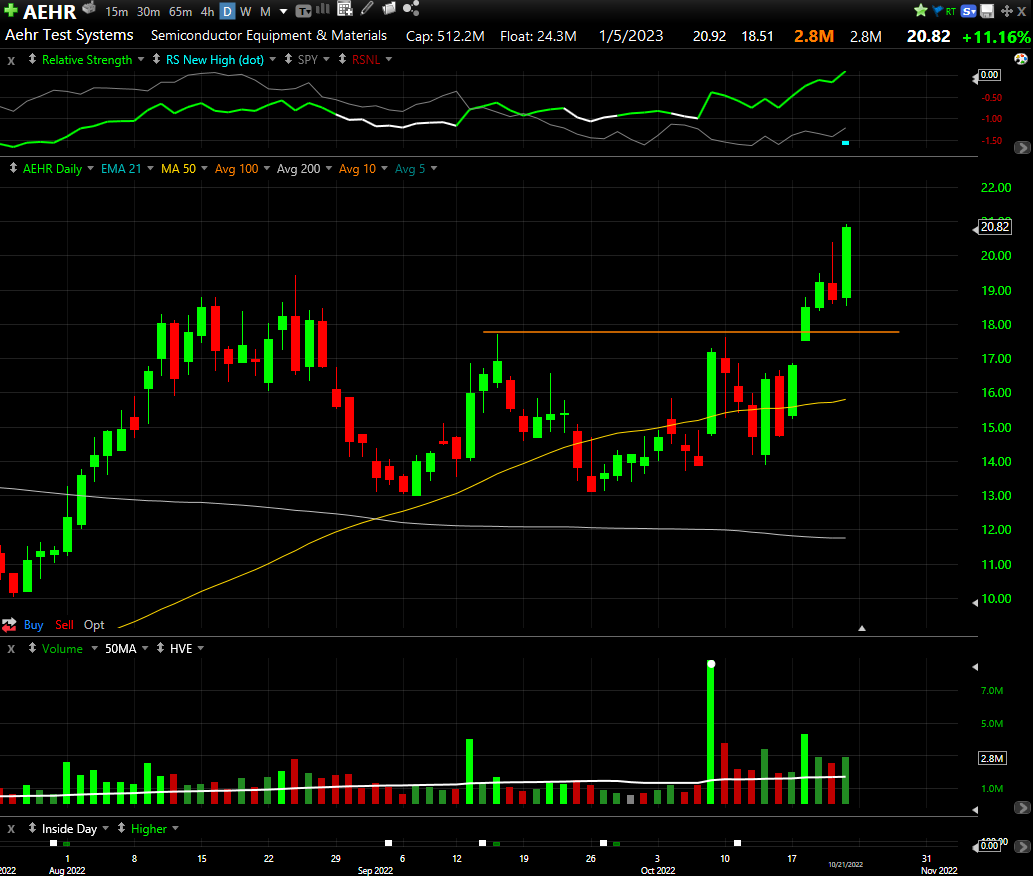Image resolution: width=1033 pixels, height=876 pixels.
Task: Expand the Avg 5 dropdown
Action: (x=433, y=169)
